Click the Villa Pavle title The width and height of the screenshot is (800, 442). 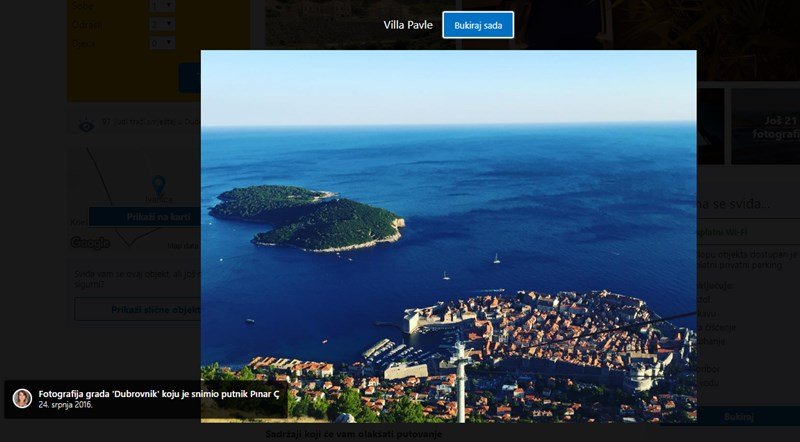(x=408, y=25)
